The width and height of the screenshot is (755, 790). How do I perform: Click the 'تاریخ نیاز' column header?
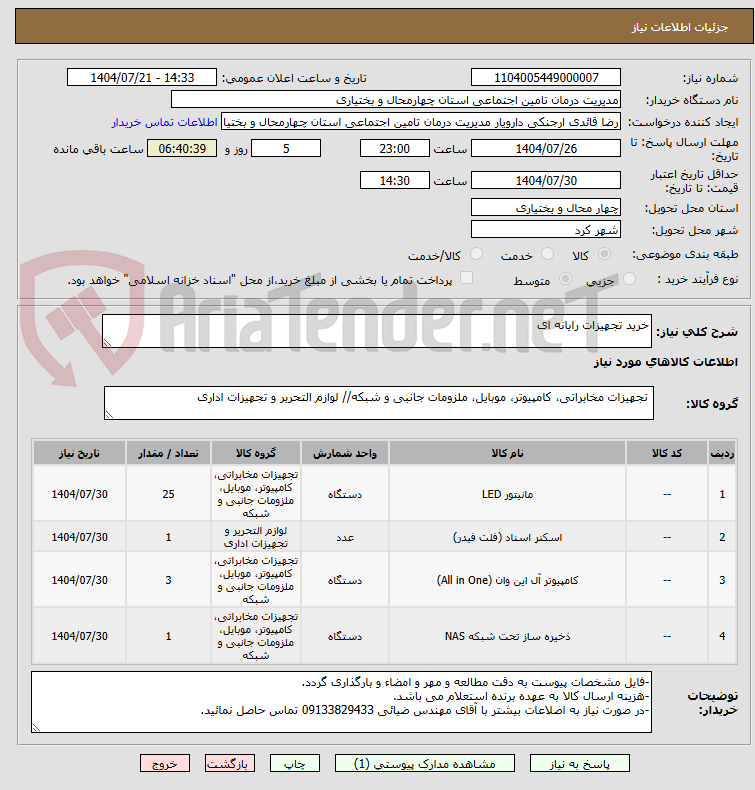[x=80, y=453]
